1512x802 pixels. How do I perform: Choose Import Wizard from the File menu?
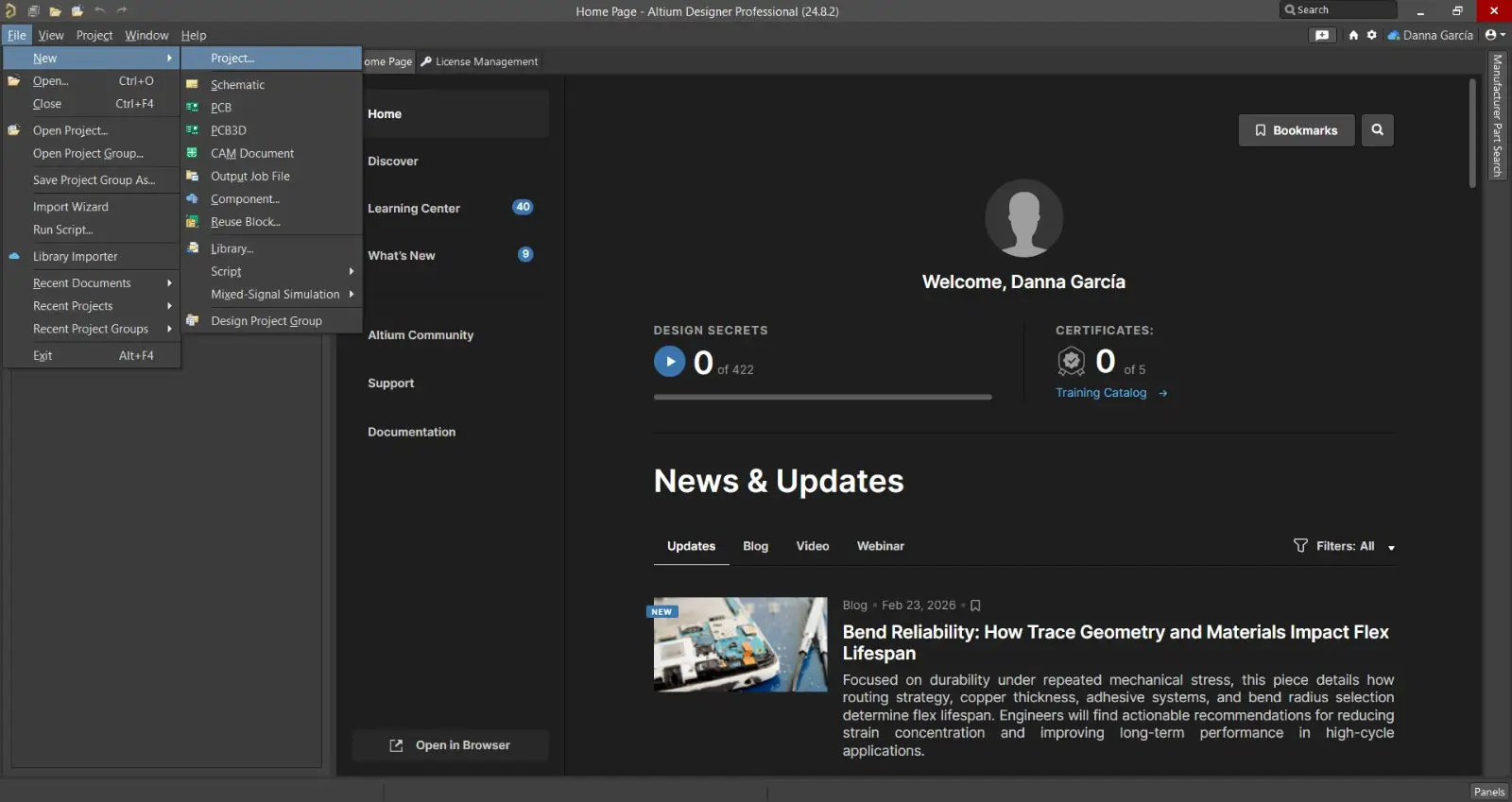tap(92, 207)
